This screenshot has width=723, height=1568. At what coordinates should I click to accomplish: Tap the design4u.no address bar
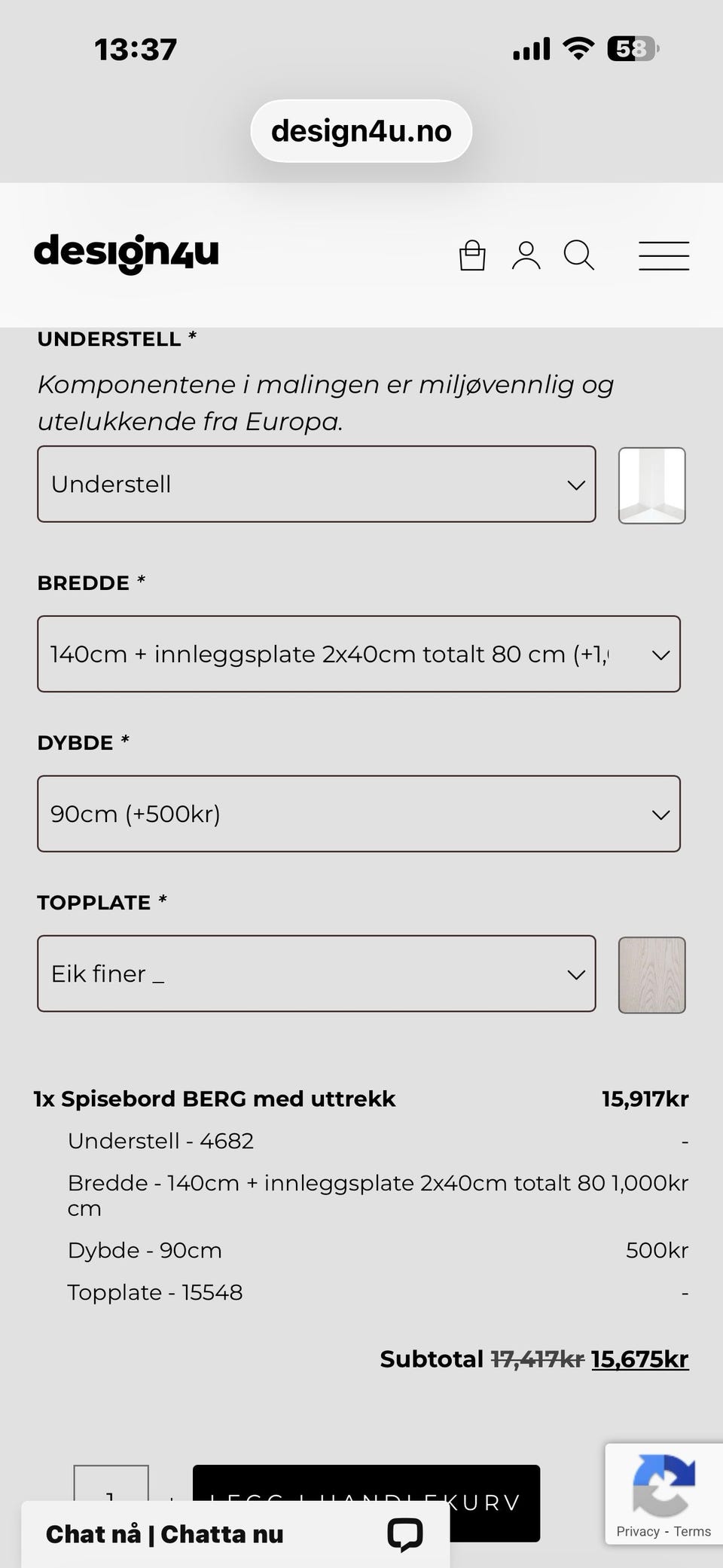(361, 131)
